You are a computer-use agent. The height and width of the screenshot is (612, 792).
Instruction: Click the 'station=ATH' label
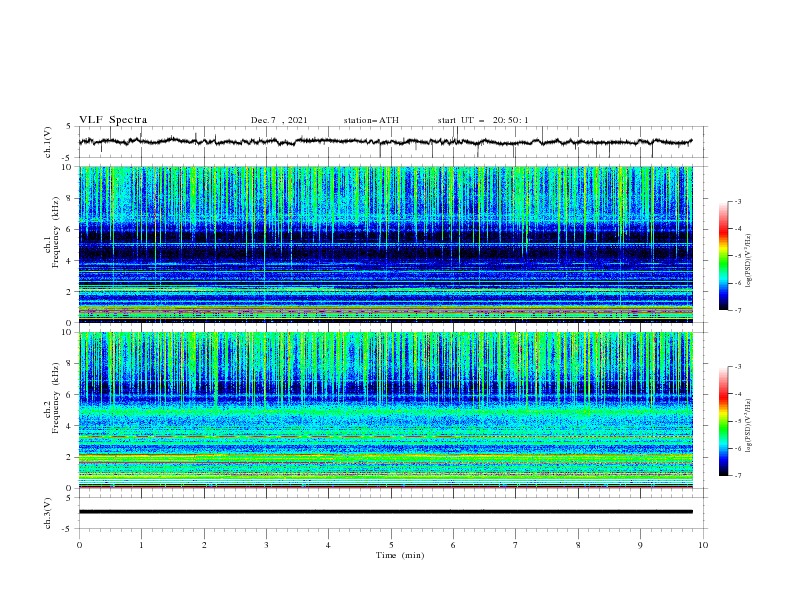click(x=371, y=120)
